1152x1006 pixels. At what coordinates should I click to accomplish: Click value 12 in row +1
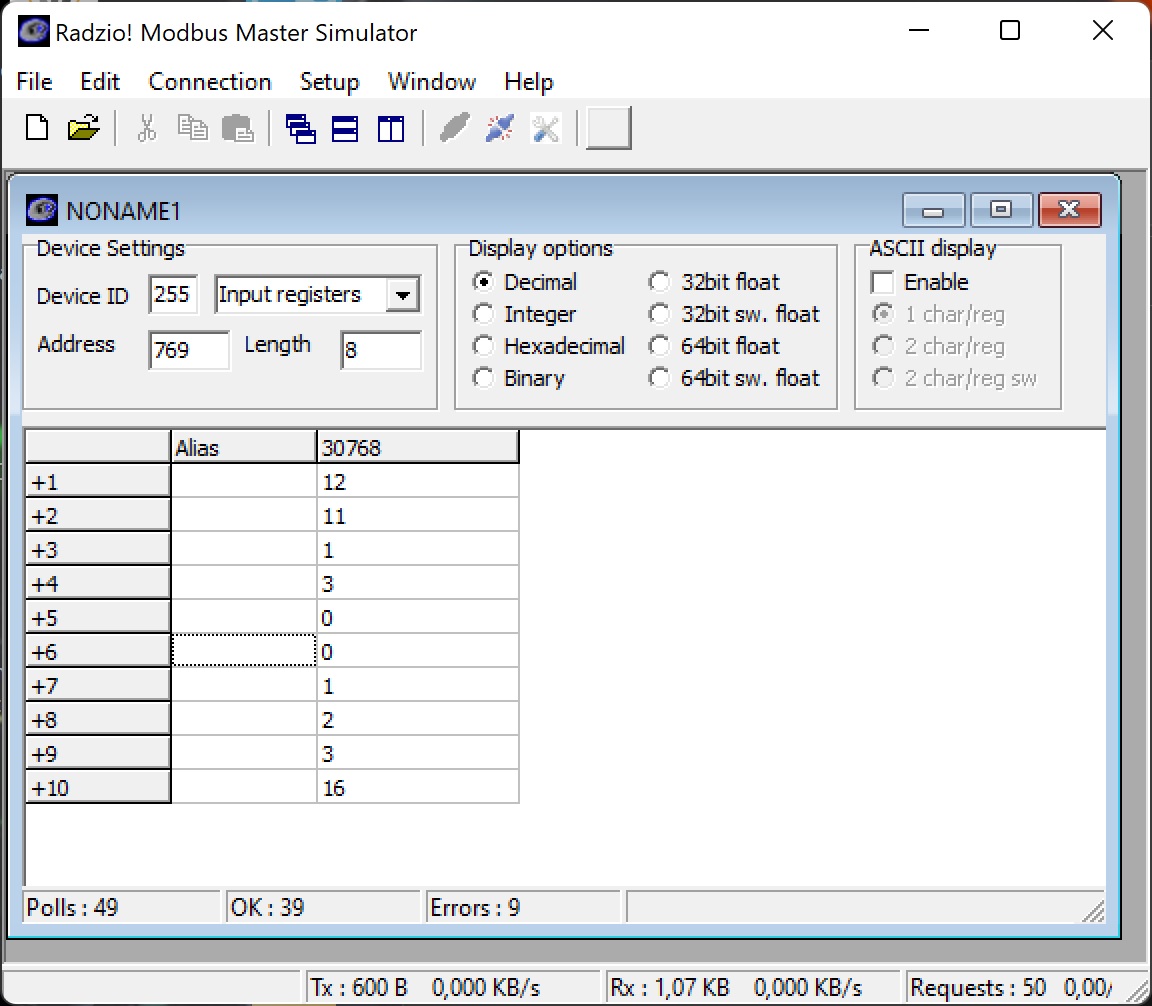418,482
